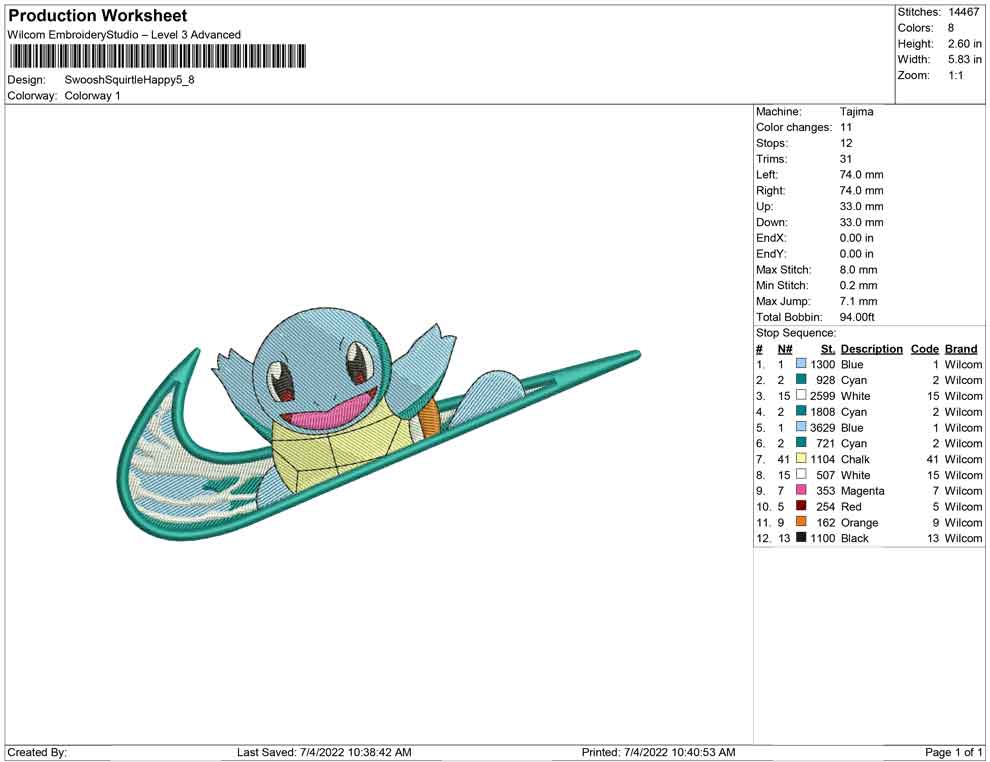Image resolution: width=990 pixels, height=762 pixels.
Task: Pick the blue swatch in the 3629-stitch row
Action: click(801, 427)
